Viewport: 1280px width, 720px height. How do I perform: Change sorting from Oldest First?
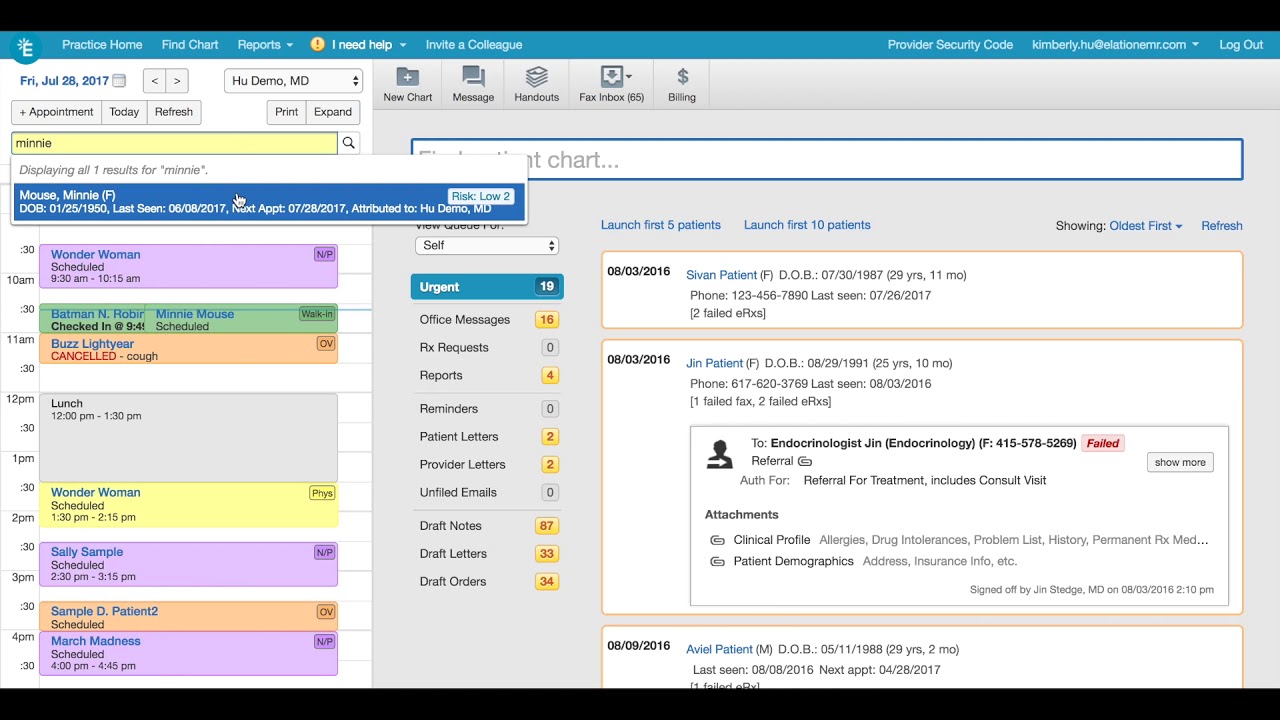[x=1145, y=226]
